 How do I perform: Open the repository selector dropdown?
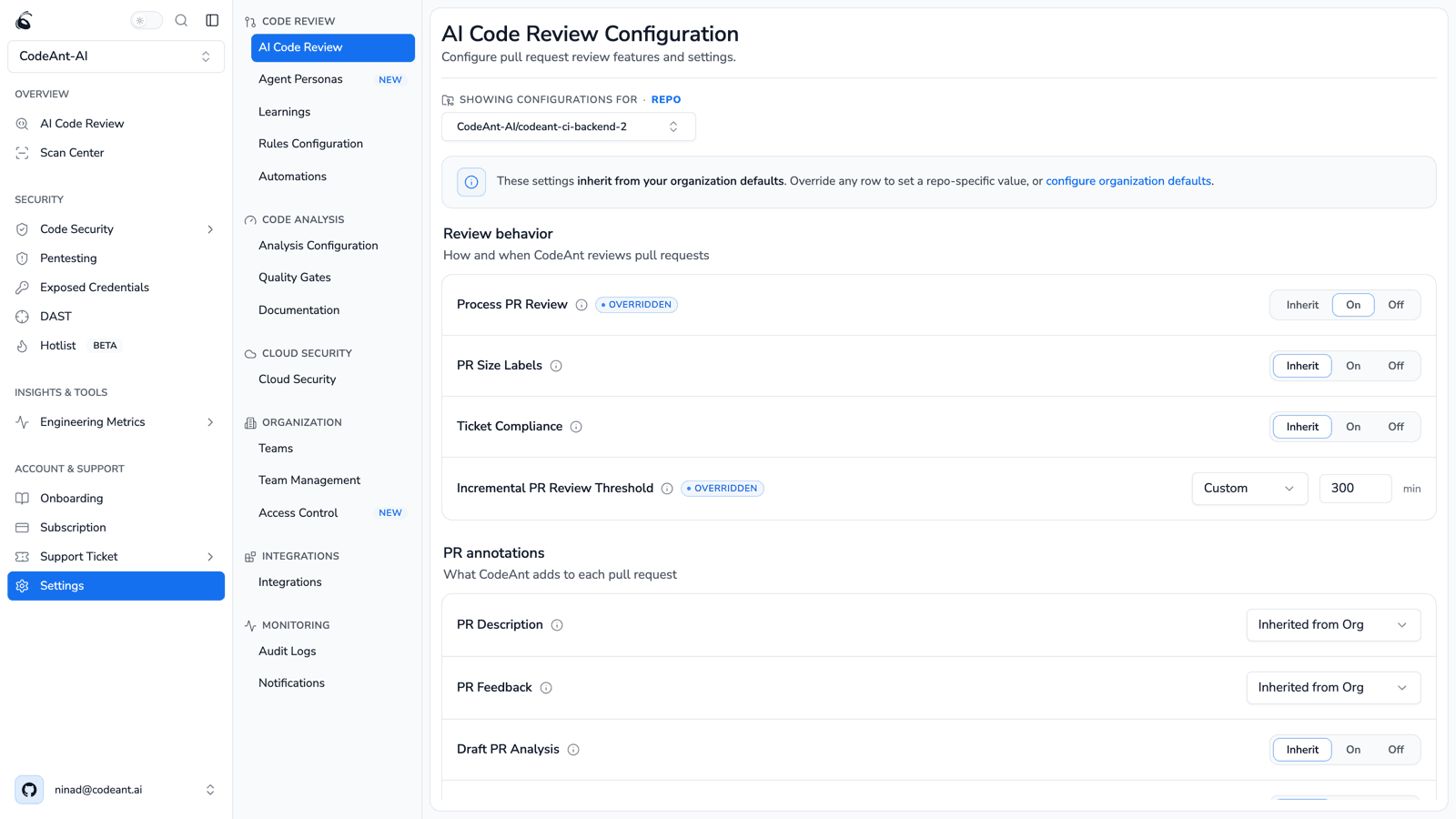569,126
